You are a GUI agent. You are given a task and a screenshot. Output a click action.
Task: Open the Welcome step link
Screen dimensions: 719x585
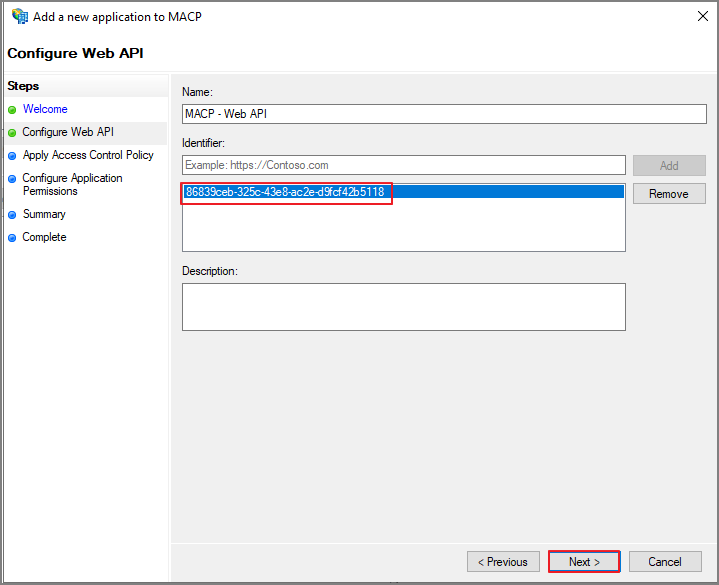pos(45,109)
